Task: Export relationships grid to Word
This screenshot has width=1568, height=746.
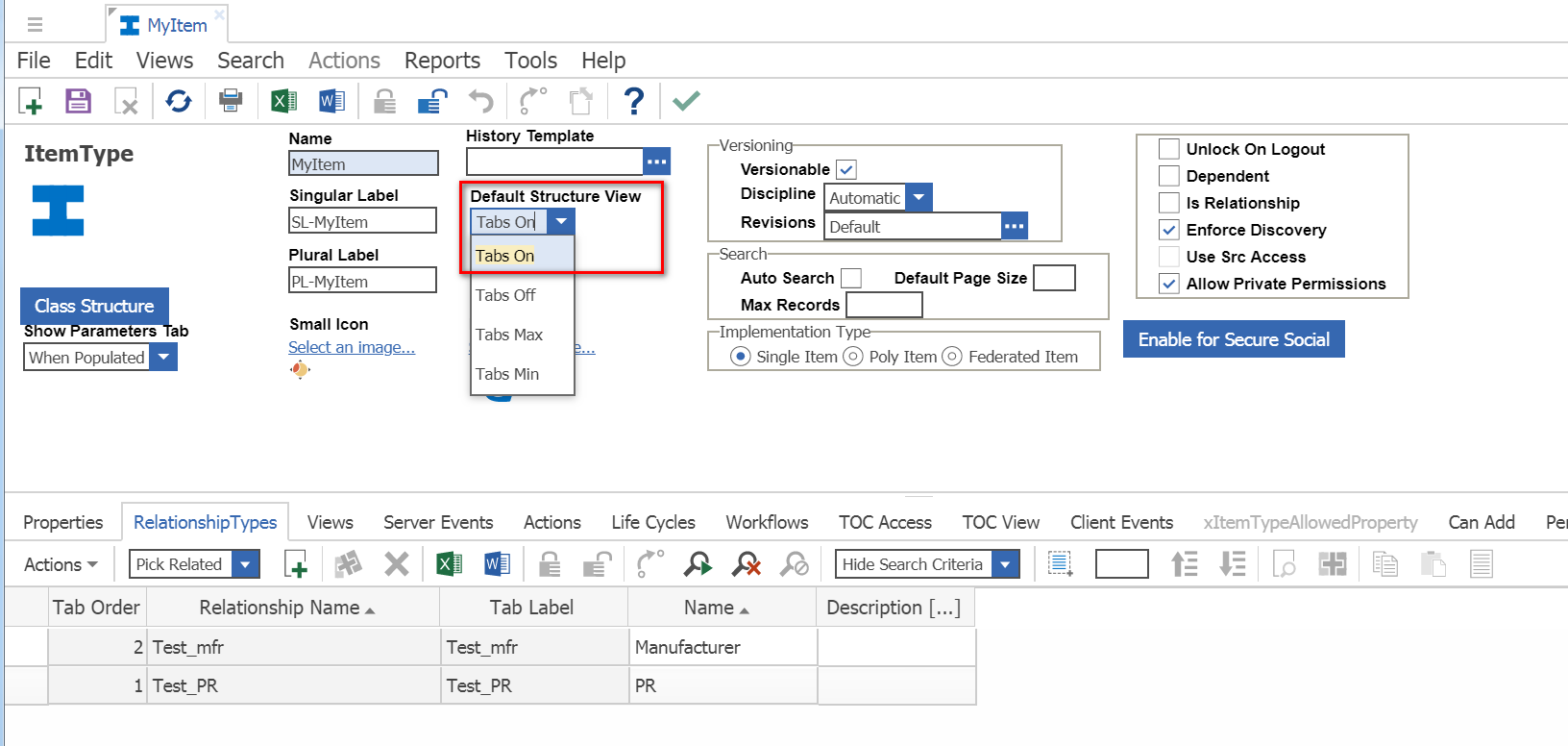Action: [497, 564]
